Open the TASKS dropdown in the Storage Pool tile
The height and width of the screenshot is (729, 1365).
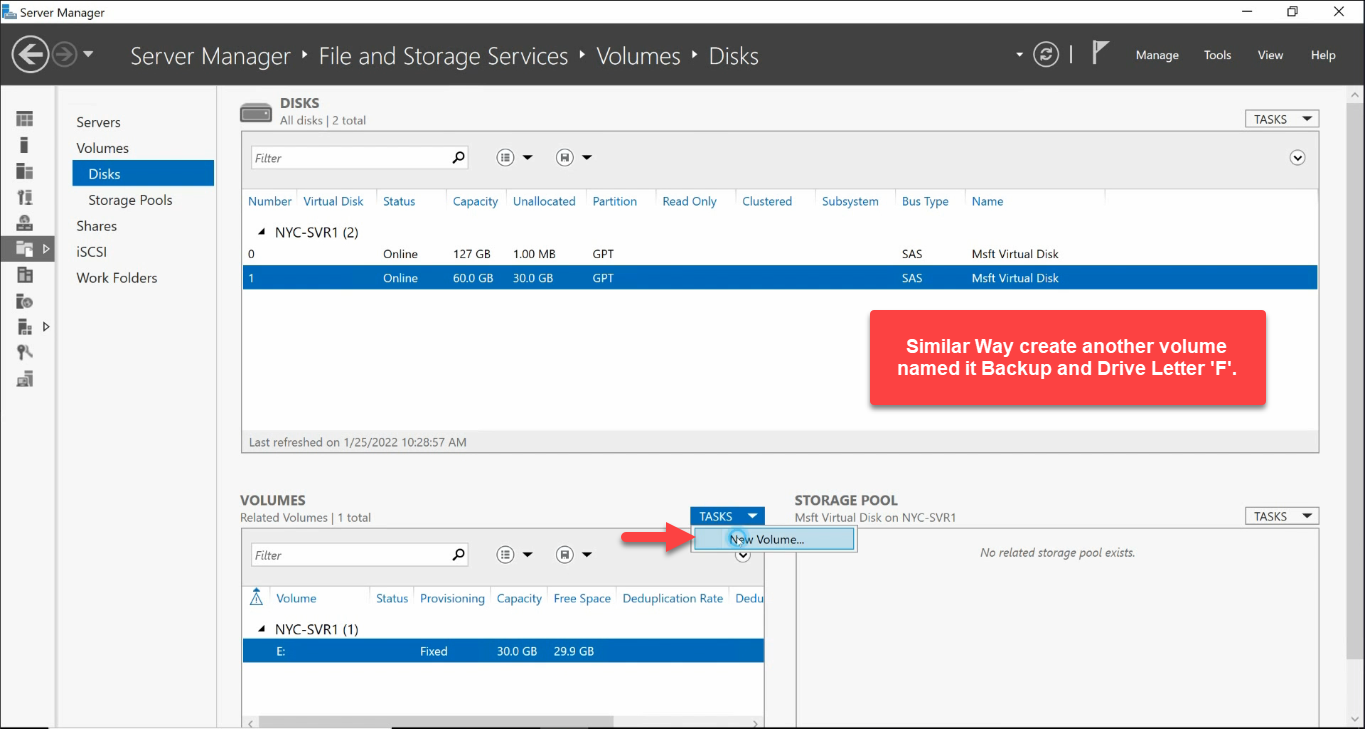[x=1281, y=516]
